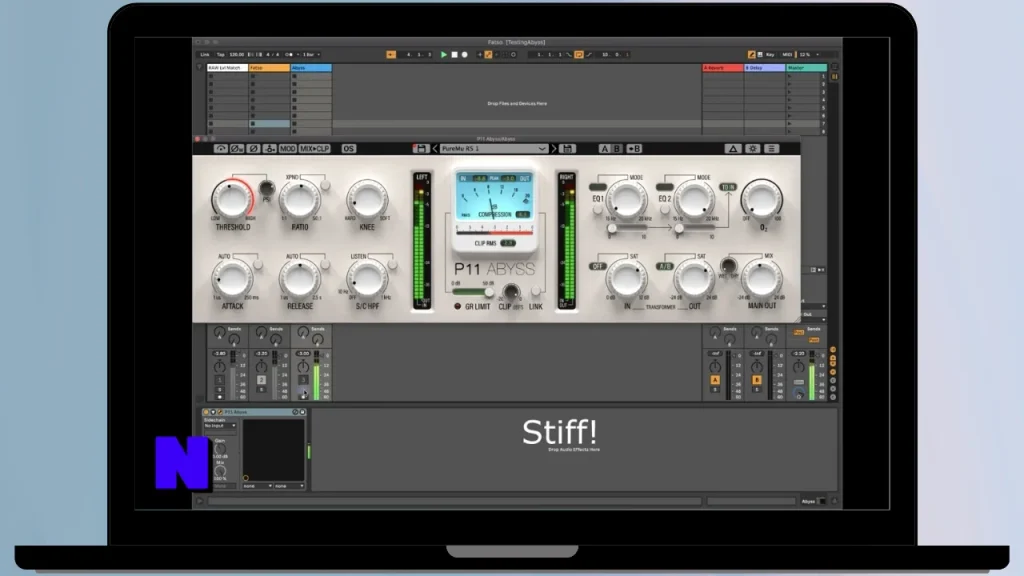Toggle the LINK button near the right meter
1024x576 pixels.
coord(536,291)
